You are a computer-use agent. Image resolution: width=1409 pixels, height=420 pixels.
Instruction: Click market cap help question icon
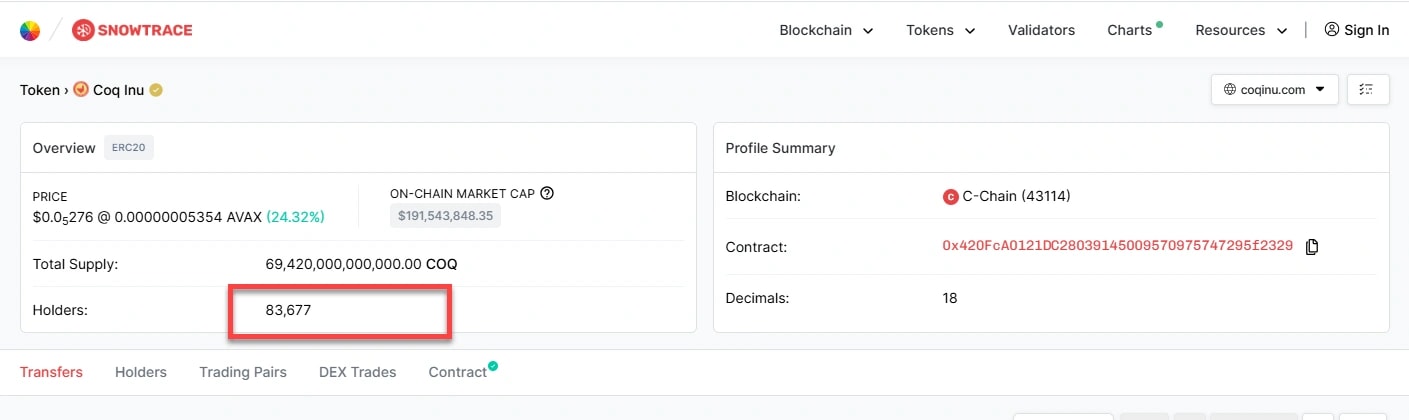pyautogui.click(x=547, y=194)
